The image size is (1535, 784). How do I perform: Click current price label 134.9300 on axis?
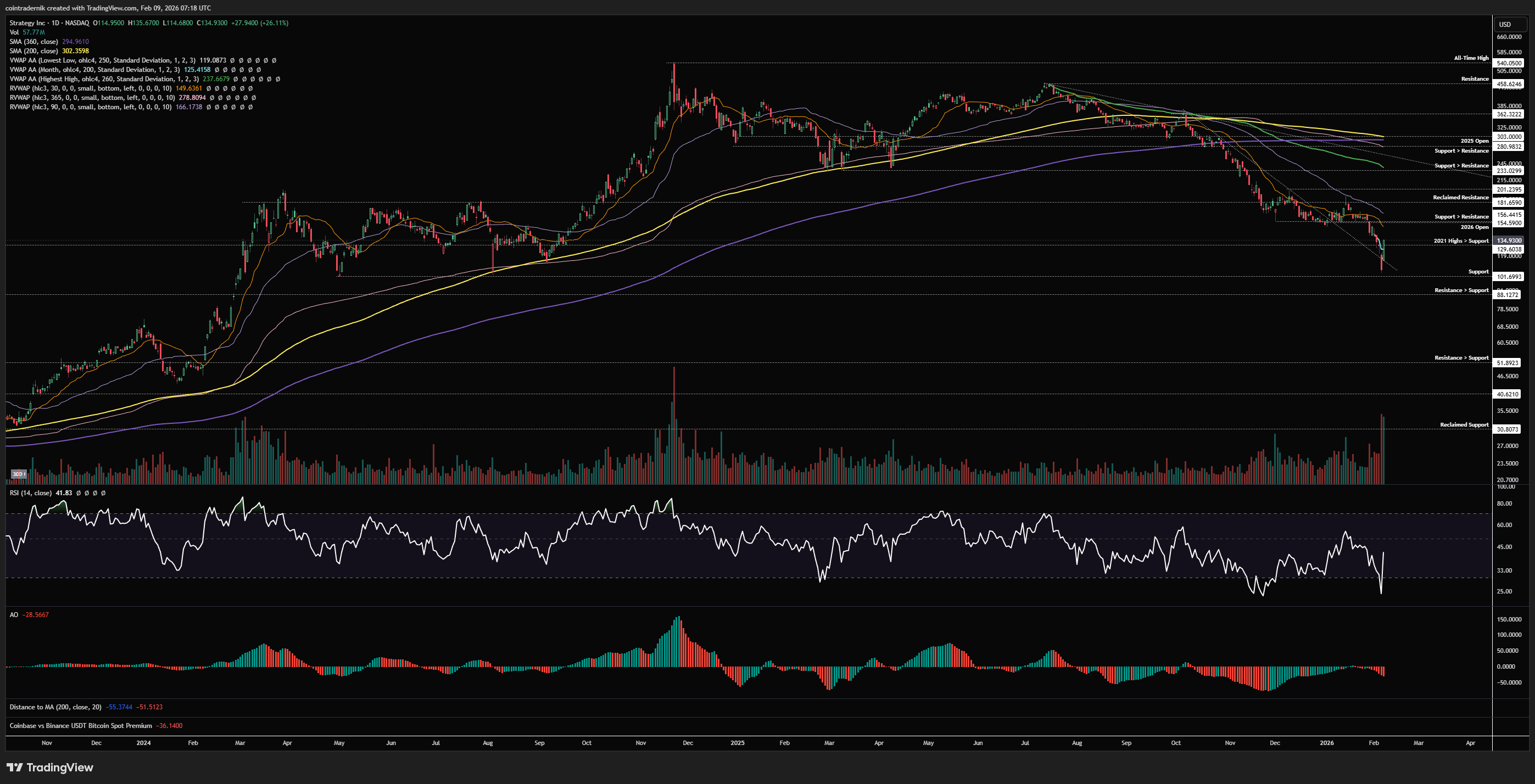[x=1509, y=240]
